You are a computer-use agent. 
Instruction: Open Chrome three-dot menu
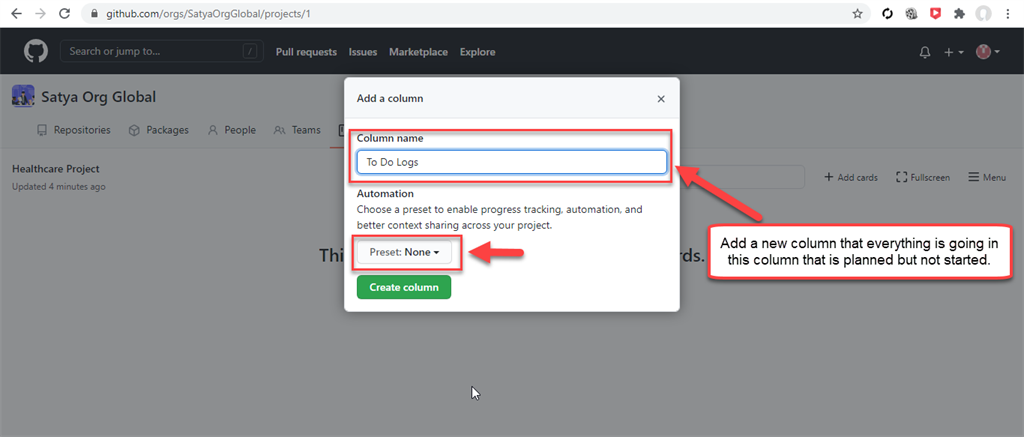tap(1009, 14)
